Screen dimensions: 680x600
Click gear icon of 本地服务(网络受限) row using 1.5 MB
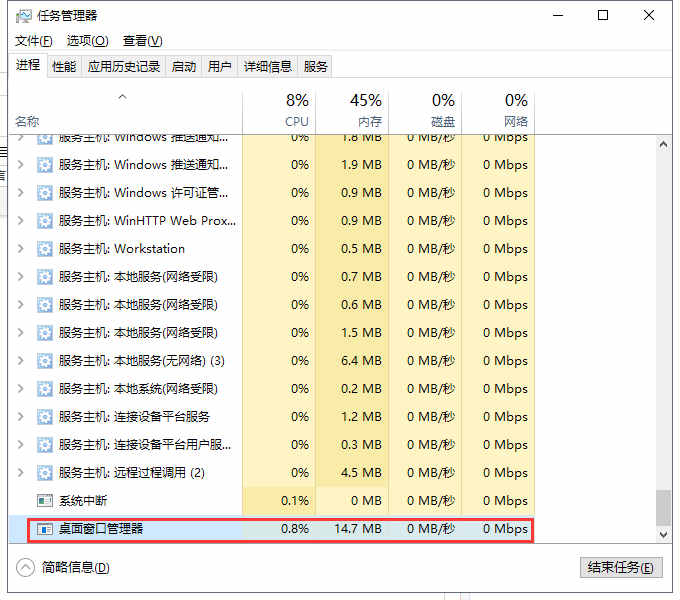(x=45, y=333)
